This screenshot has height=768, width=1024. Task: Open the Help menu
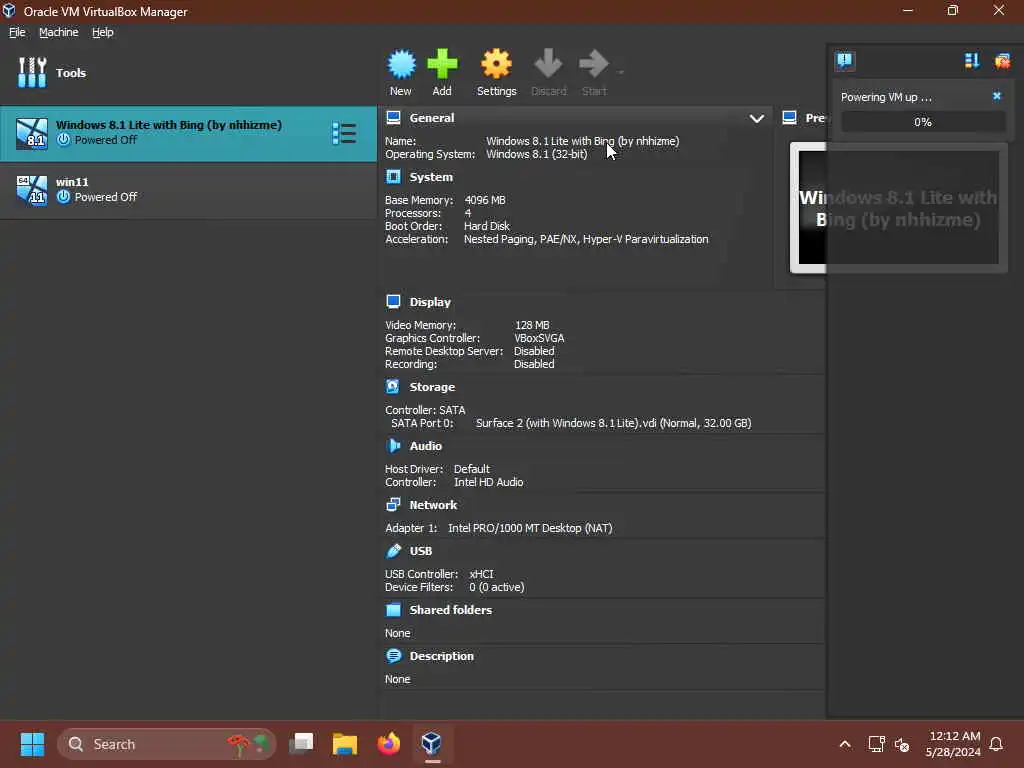[103, 32]
